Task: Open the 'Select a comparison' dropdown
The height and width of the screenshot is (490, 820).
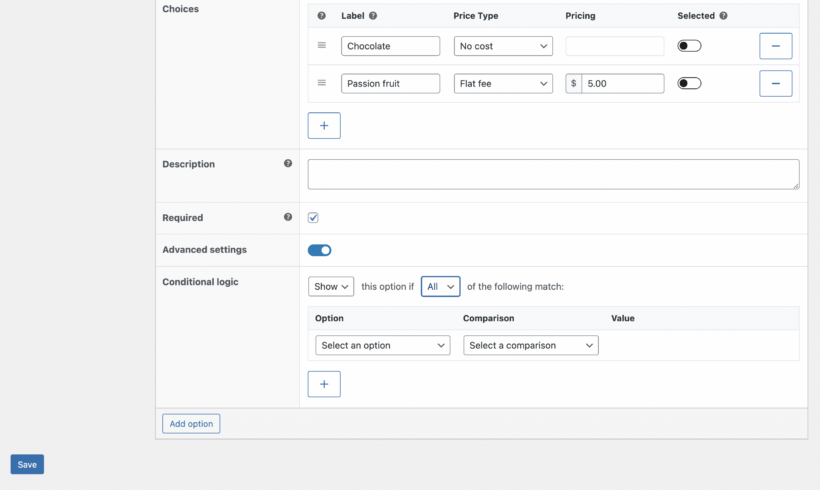Action: coord(531,345)
